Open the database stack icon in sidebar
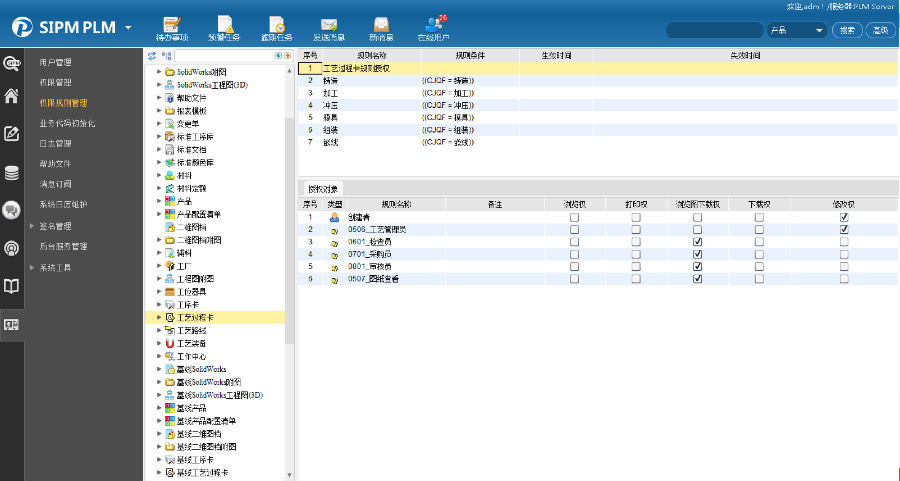900x481 pixels. (x=12, y=173)
